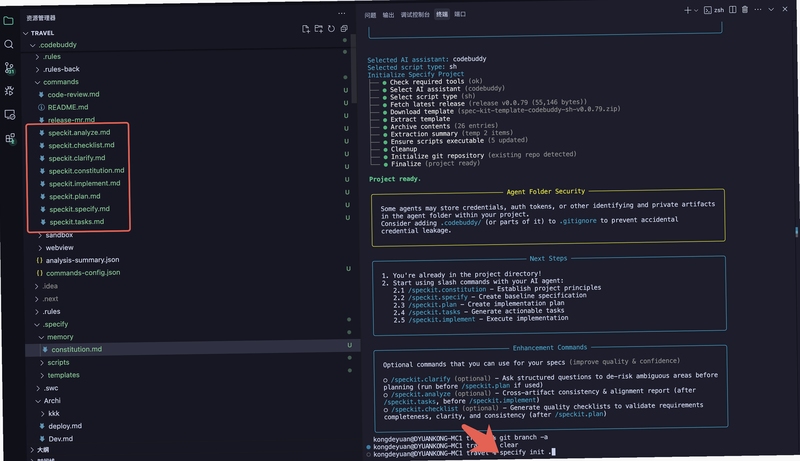Open README.md in commands folder
This screenshot has width=800, height=461.
68,108
